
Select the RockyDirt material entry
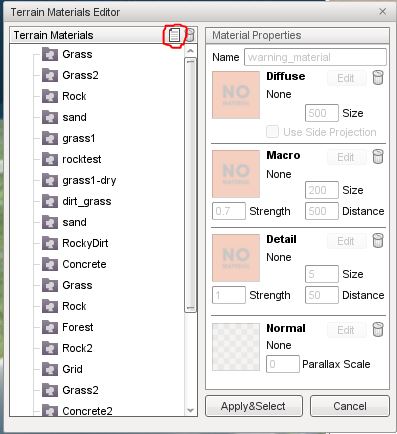(85, 243)
